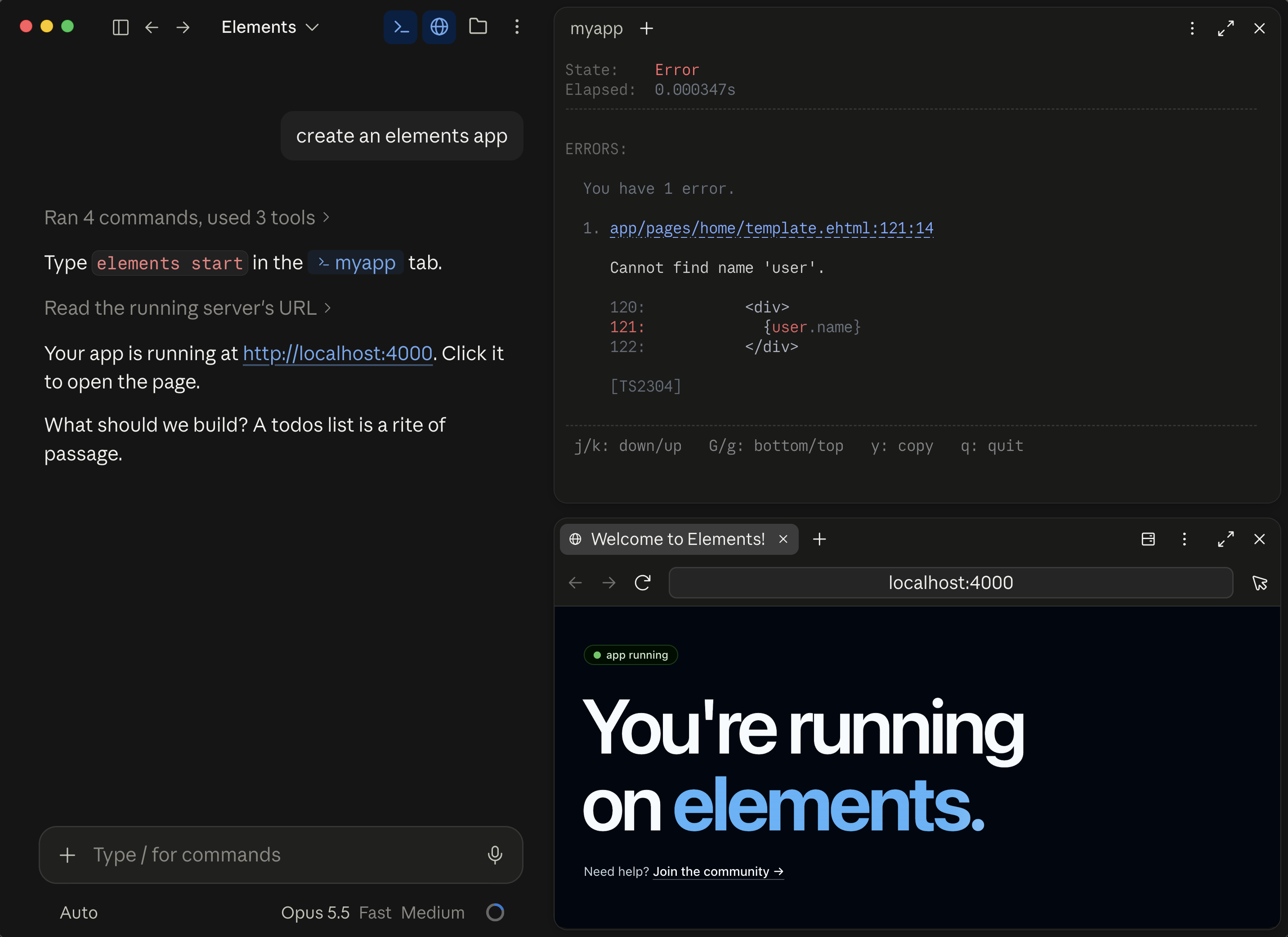Add a new browser tab

coord(819,539)
